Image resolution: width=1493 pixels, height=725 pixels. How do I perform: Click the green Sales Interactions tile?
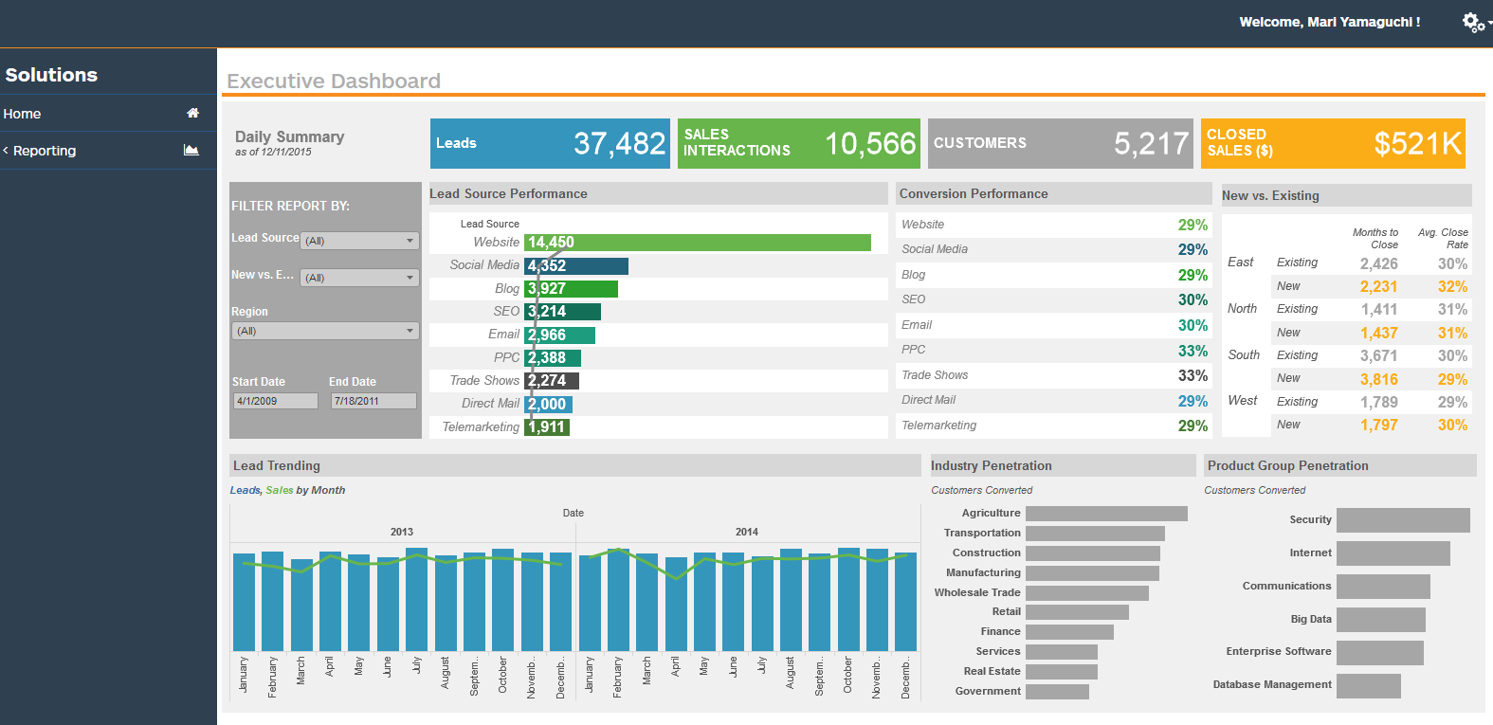tap(798, 143)
